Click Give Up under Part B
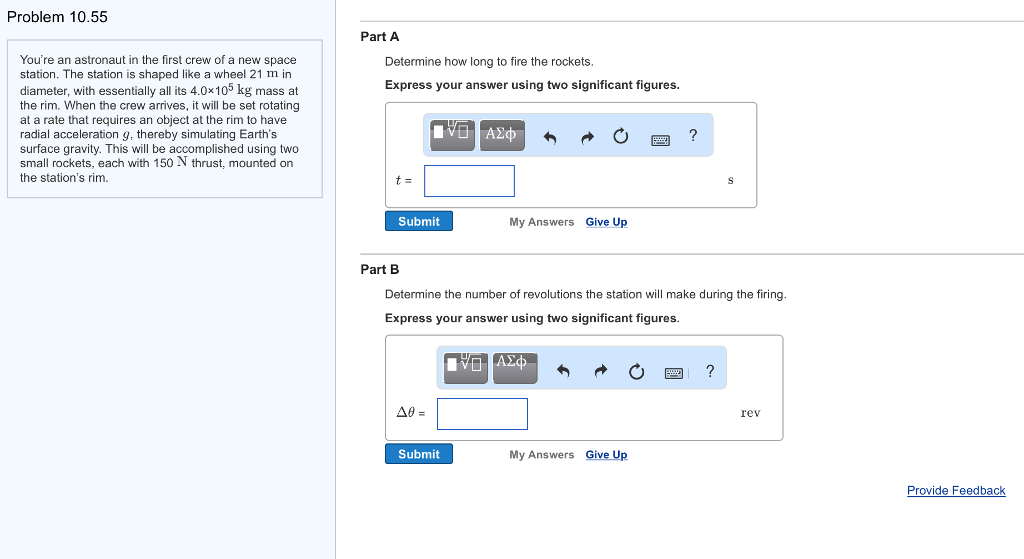This screenshot has width=1024, height=559. pyautogui.click(x=606, y=455)
